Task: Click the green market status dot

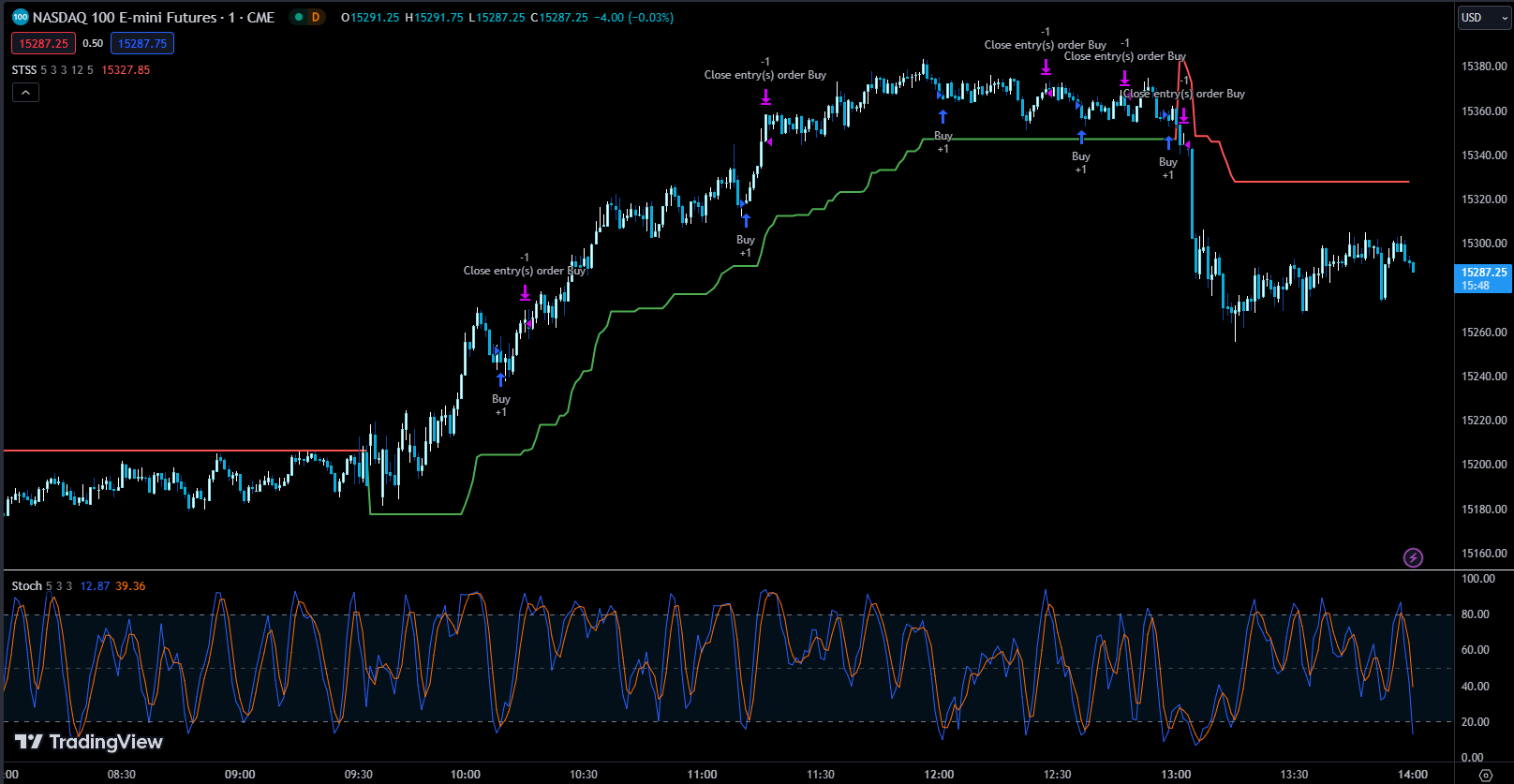Action: 297,17
